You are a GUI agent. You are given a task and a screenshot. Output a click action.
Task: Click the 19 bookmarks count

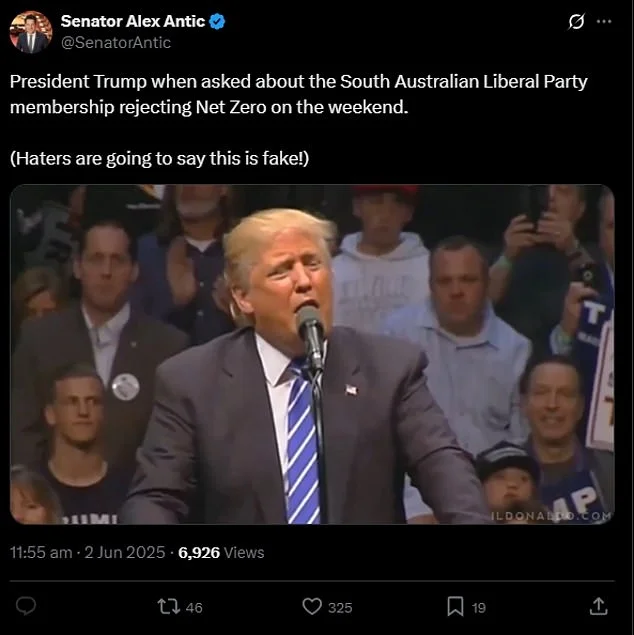479,607
